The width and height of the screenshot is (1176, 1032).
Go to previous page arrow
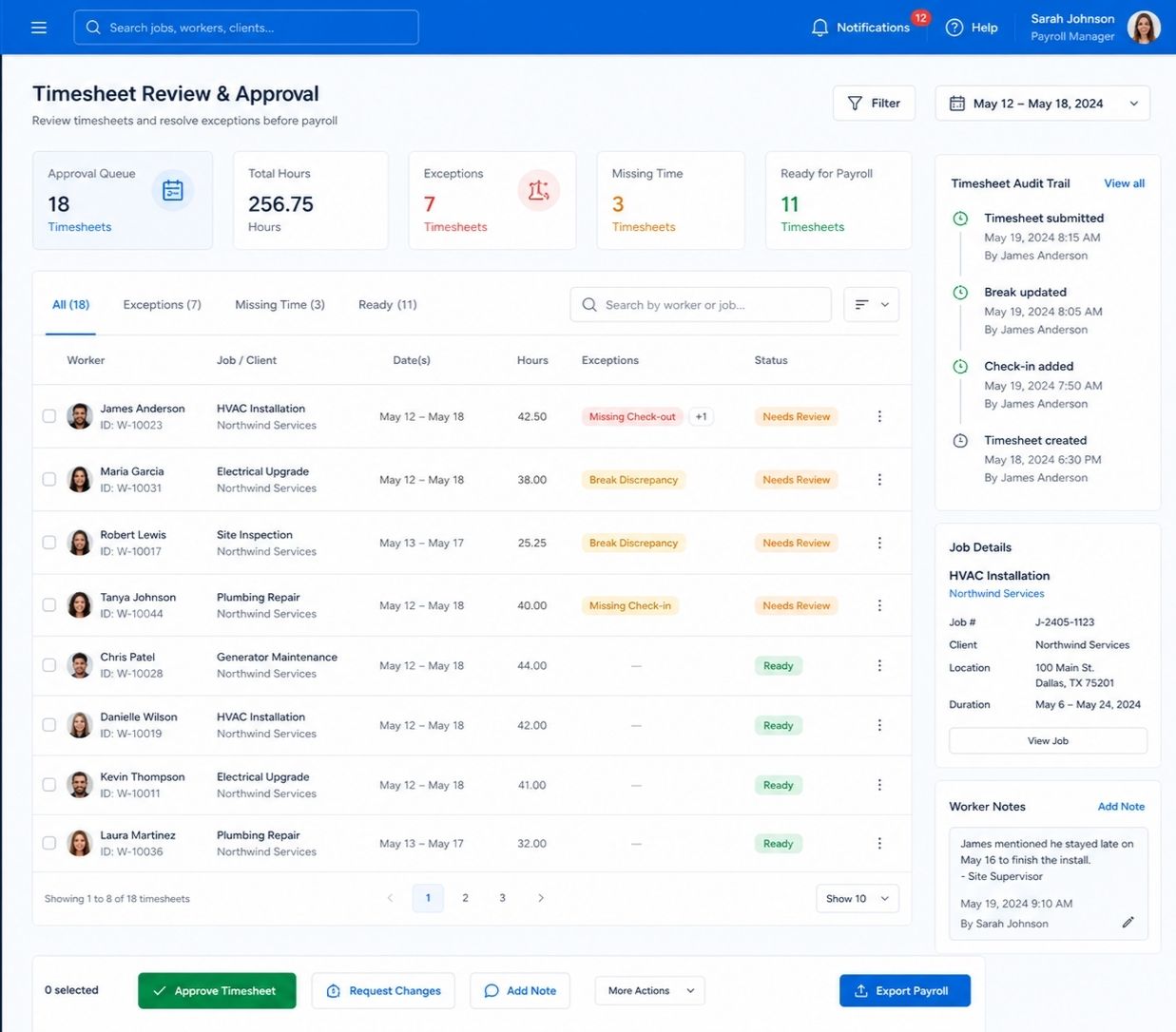(390, 898)
